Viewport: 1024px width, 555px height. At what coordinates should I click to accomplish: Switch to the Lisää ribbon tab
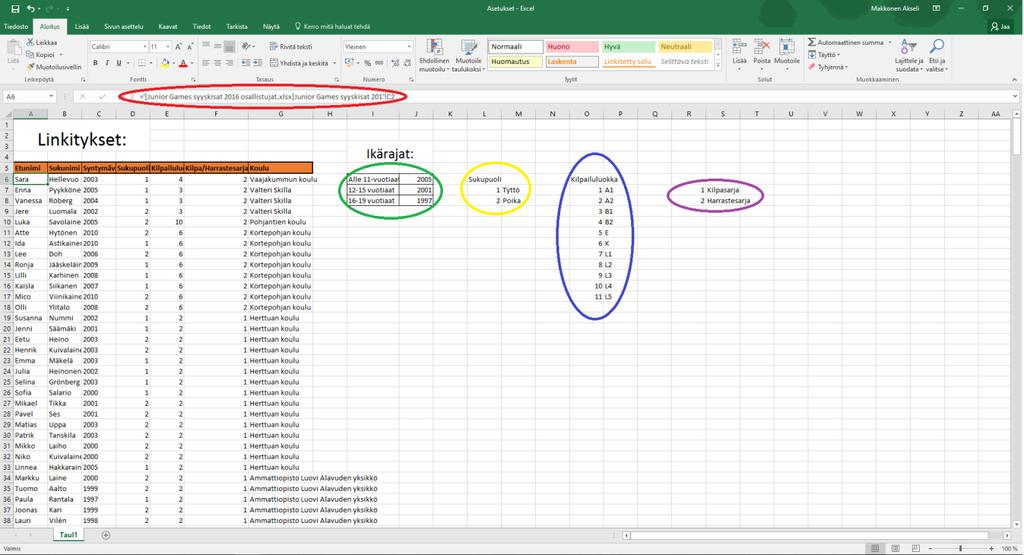82,27
